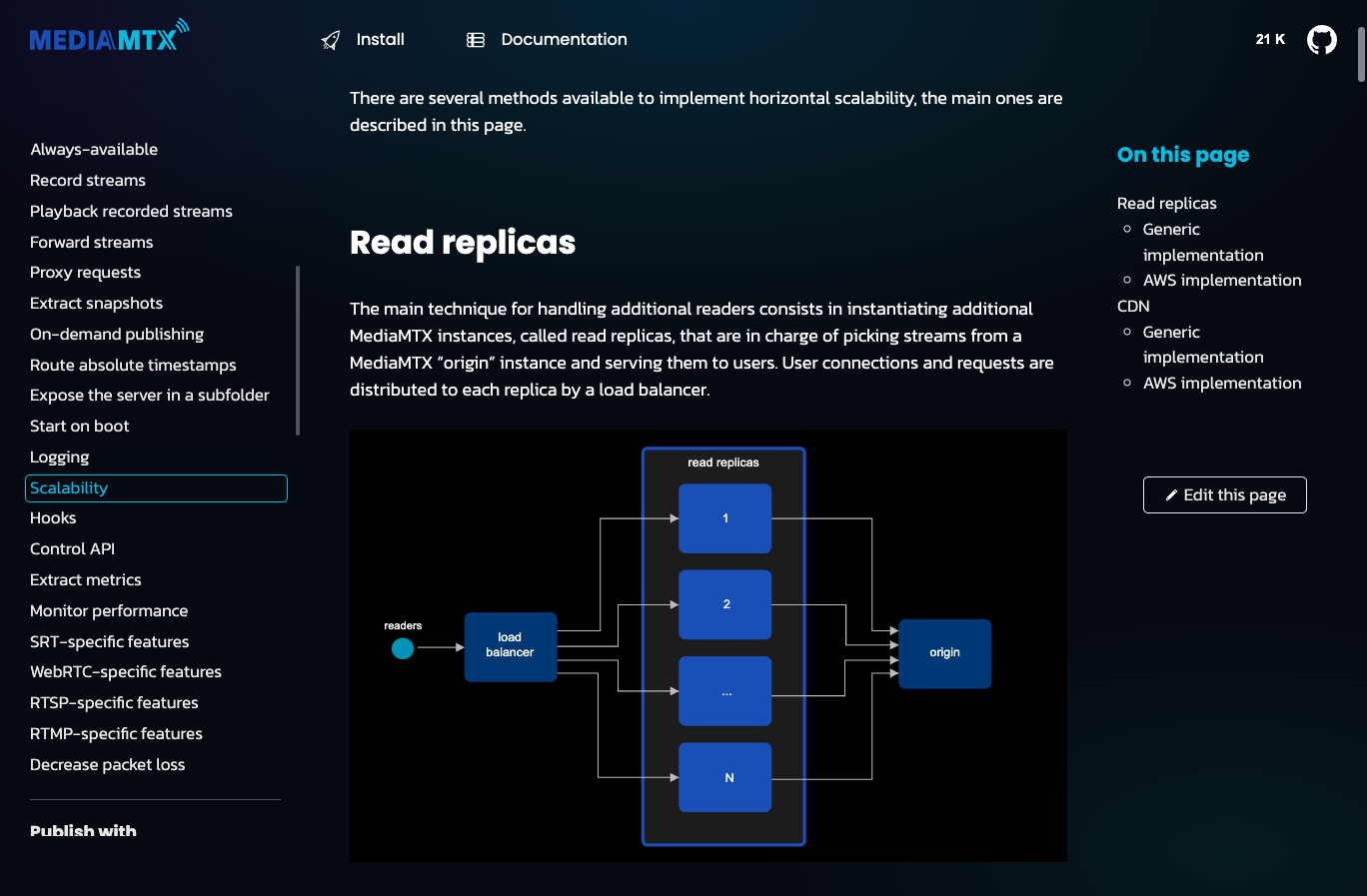Open the GitHub repository icon
This screenshot has height=896, width=1367.
[1322, 40]
